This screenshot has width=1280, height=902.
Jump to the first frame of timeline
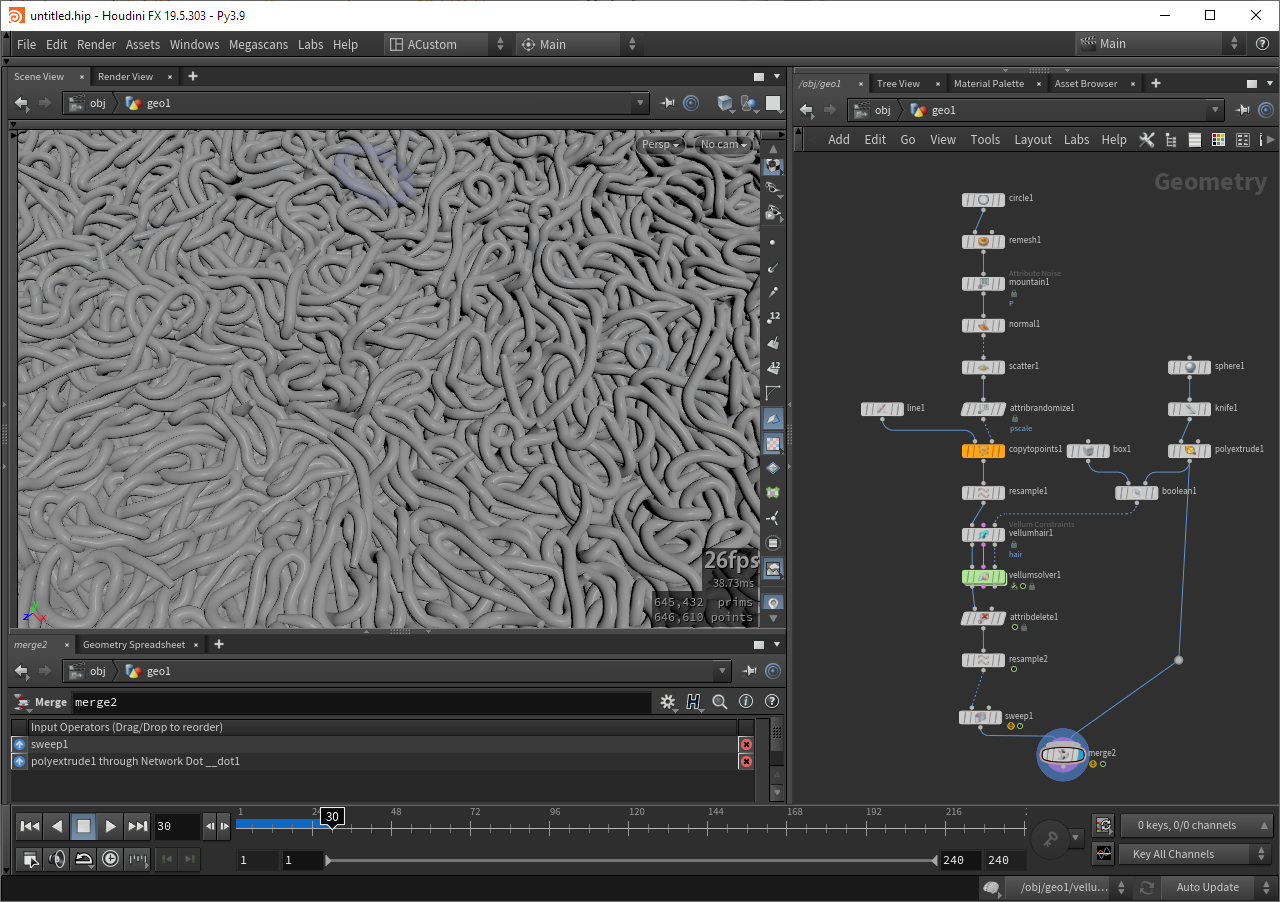click(x=30, y=826)
